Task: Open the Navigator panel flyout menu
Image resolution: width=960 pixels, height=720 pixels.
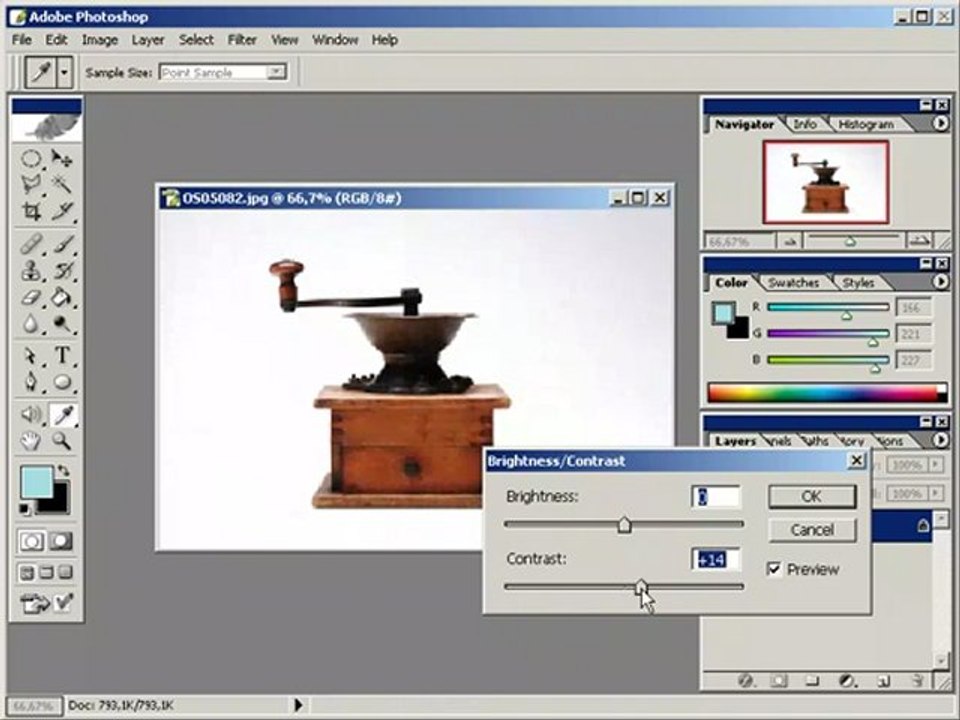Action: (940, 124)
